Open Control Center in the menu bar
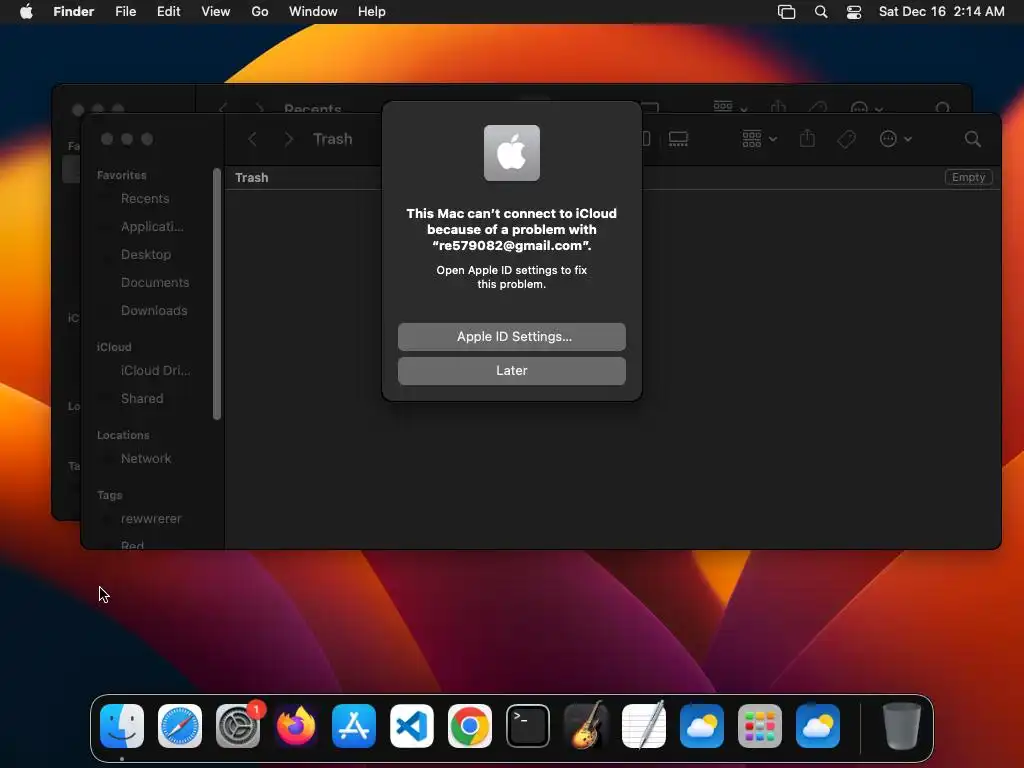Image resolution: width=1024 pixels, height=768 pixels. (x=854, y=12)
